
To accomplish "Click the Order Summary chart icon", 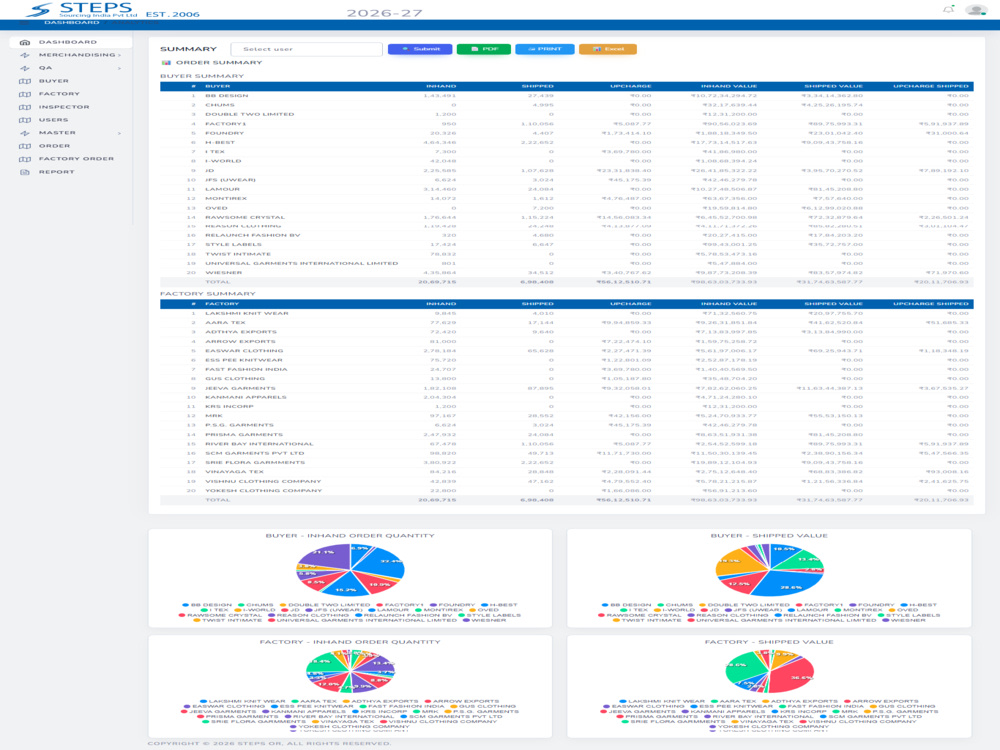I will click(166, 62).
